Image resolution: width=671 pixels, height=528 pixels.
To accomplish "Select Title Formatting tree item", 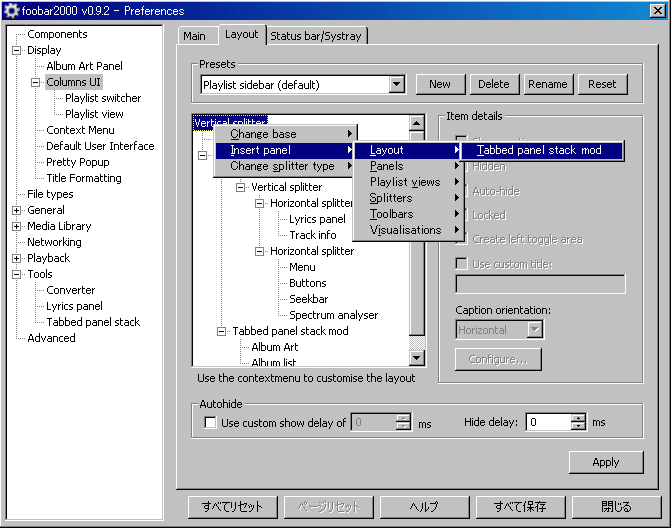I will click(84, 178).
